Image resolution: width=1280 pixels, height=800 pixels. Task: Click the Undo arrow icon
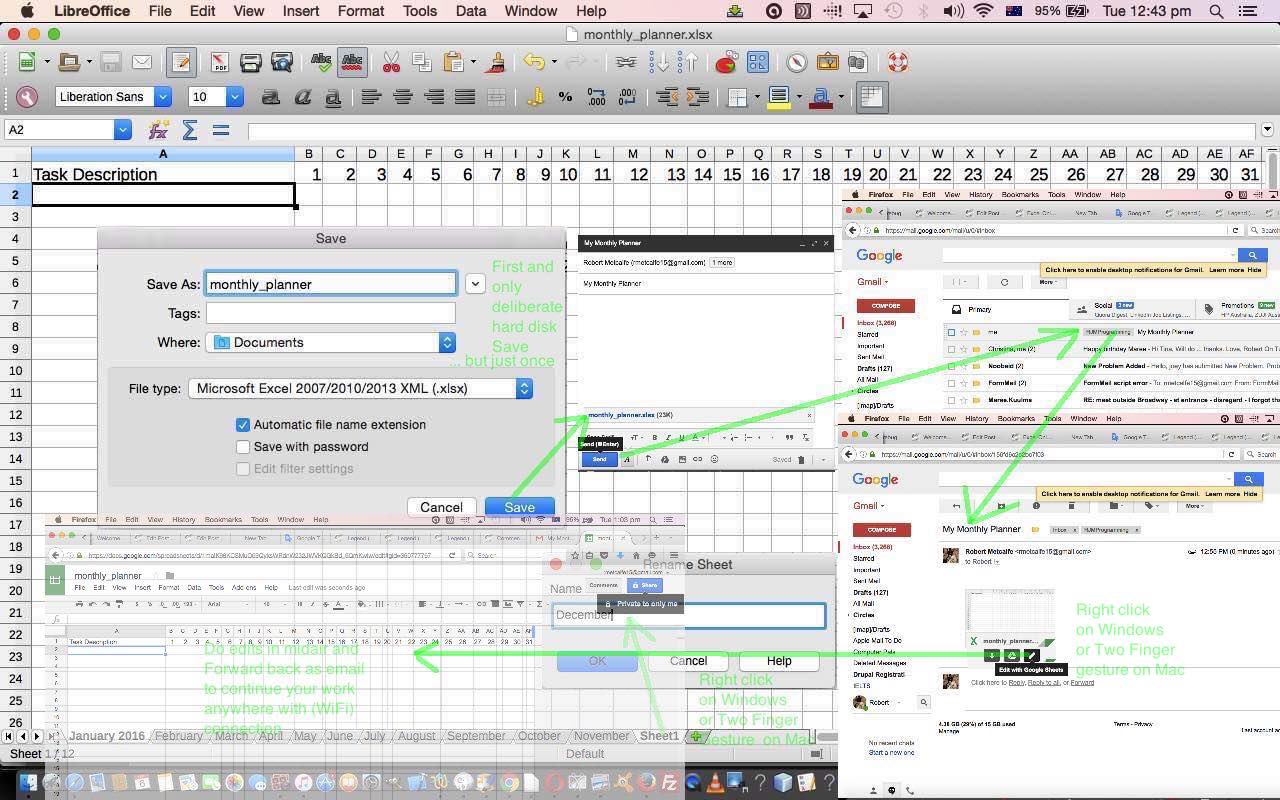(x=534, y=62)
